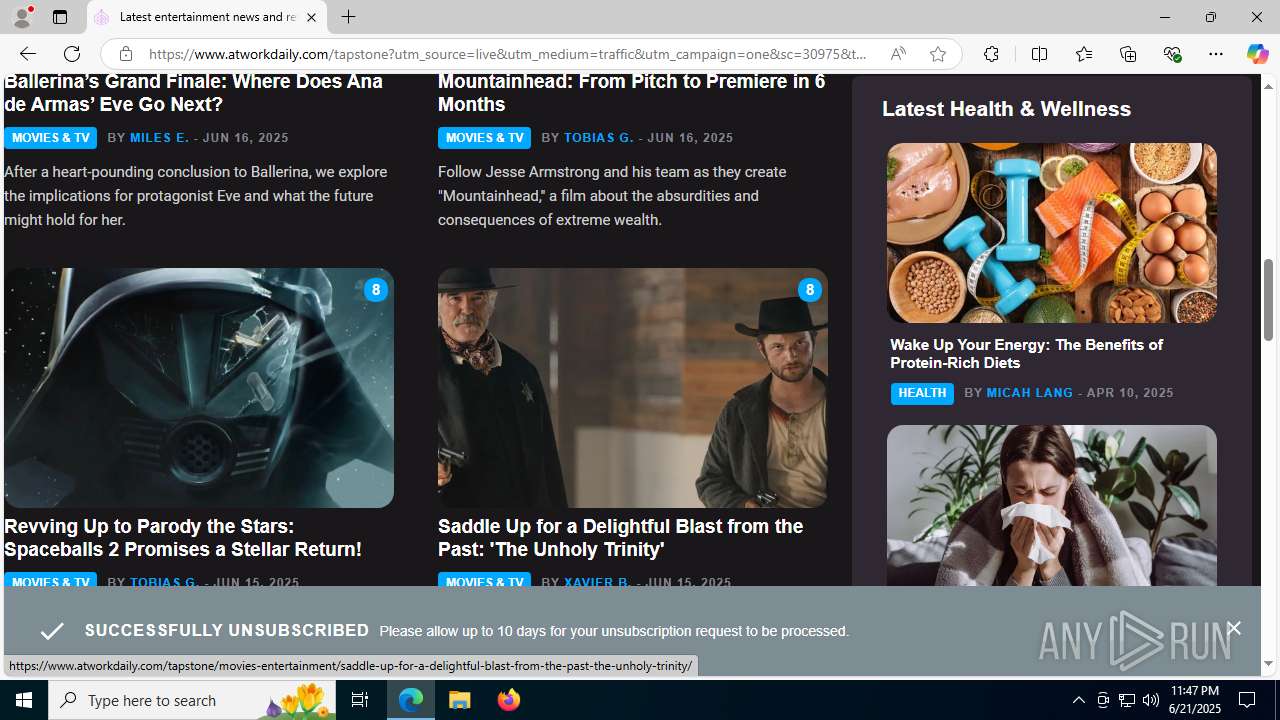Open Ballerina's Grand Finale article headline
Screen dimensions: 1280x720
click(193, 92)
